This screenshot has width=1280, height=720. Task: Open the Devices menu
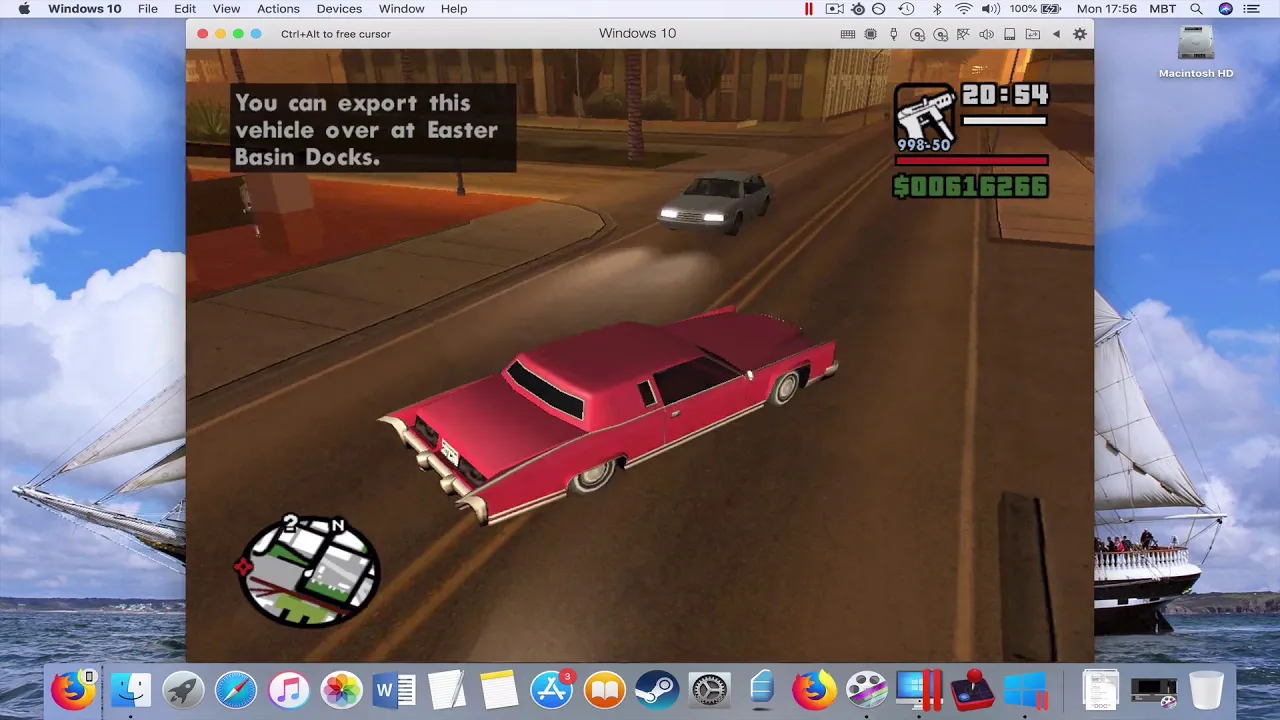[x=339, y=9]
